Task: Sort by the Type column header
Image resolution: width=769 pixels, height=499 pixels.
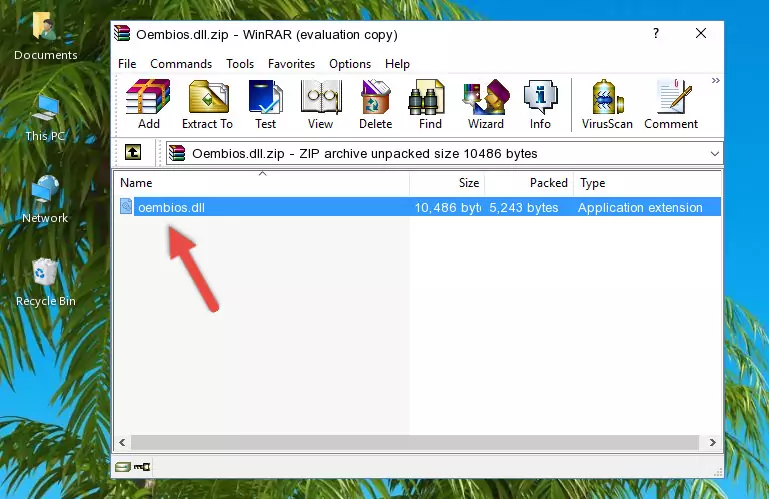Action: pyautogui.click(x=647, y=183)
